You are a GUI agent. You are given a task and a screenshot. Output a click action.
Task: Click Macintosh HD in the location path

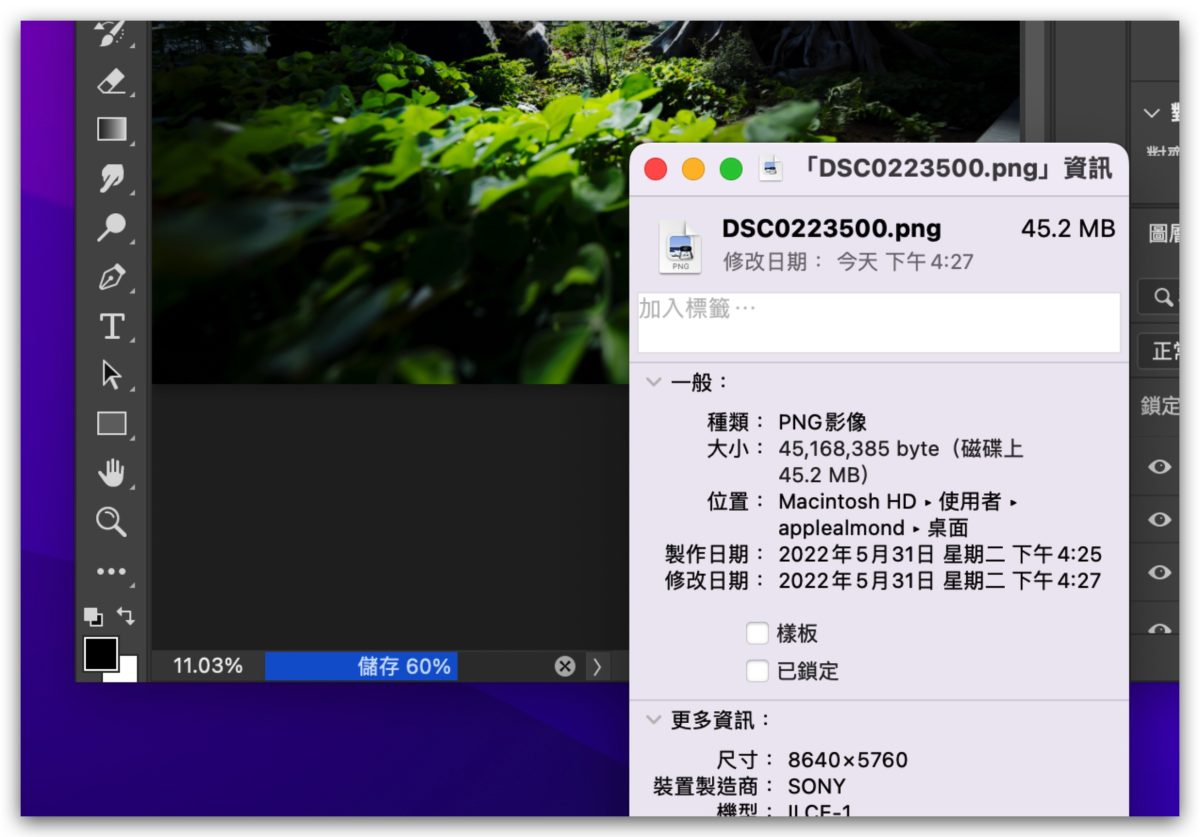848,501
